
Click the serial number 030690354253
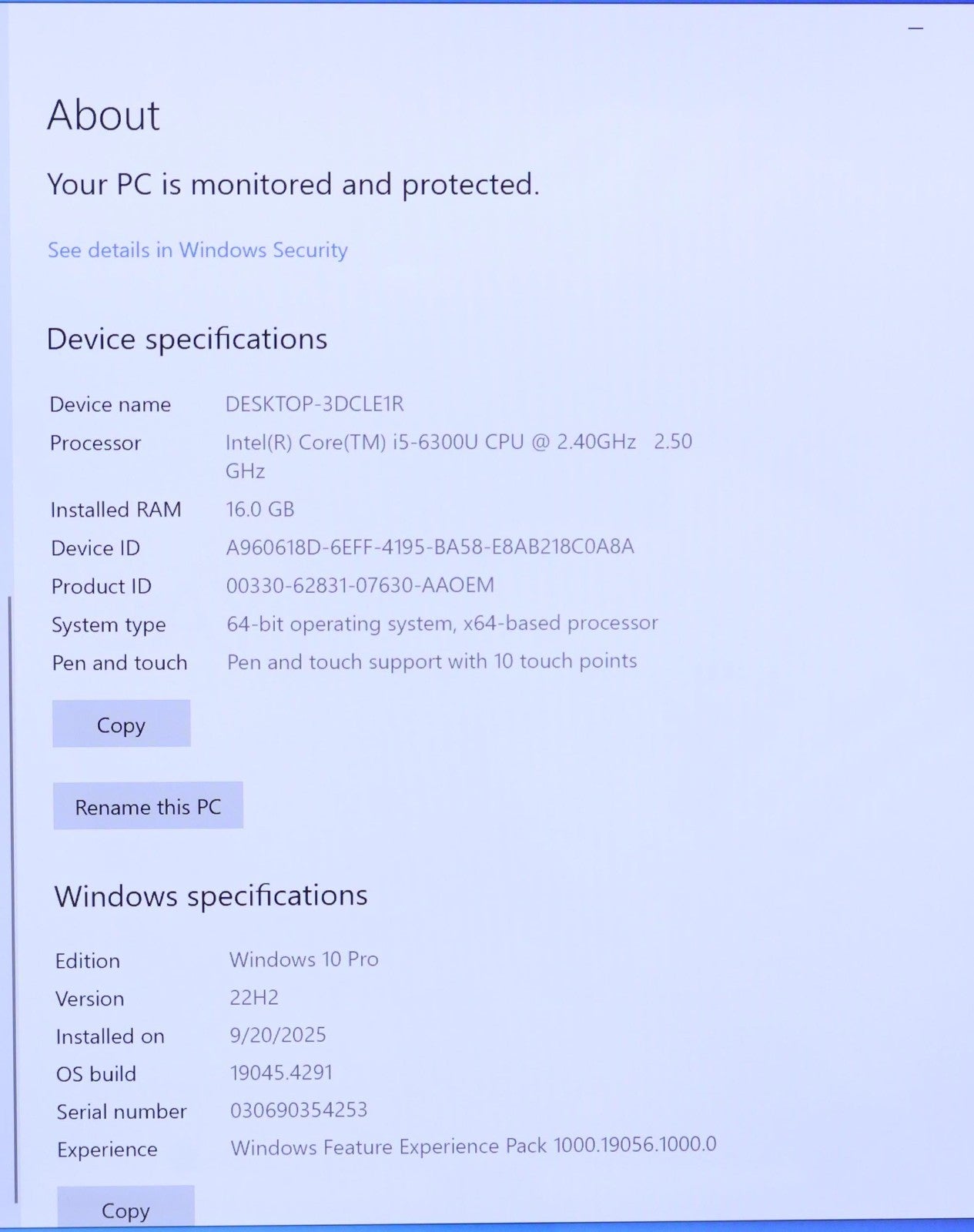tap(299, 1110)
